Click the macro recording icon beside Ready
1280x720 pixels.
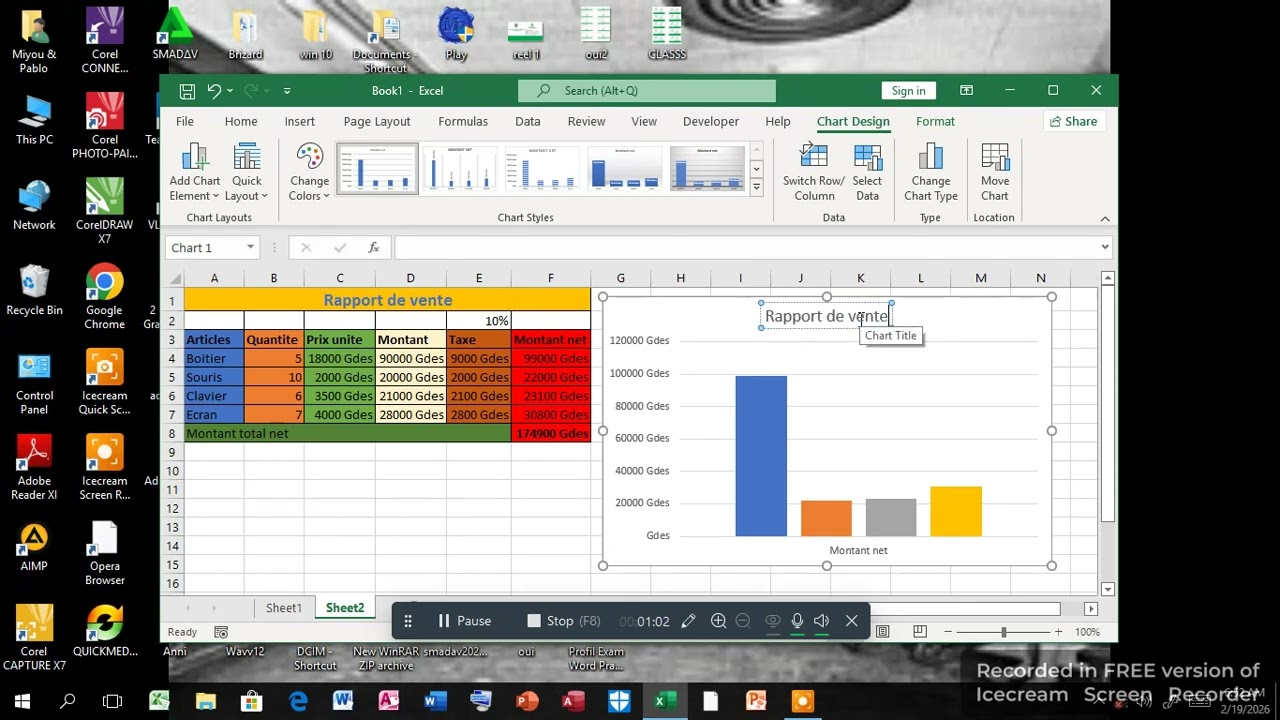[x=221, y=632]
